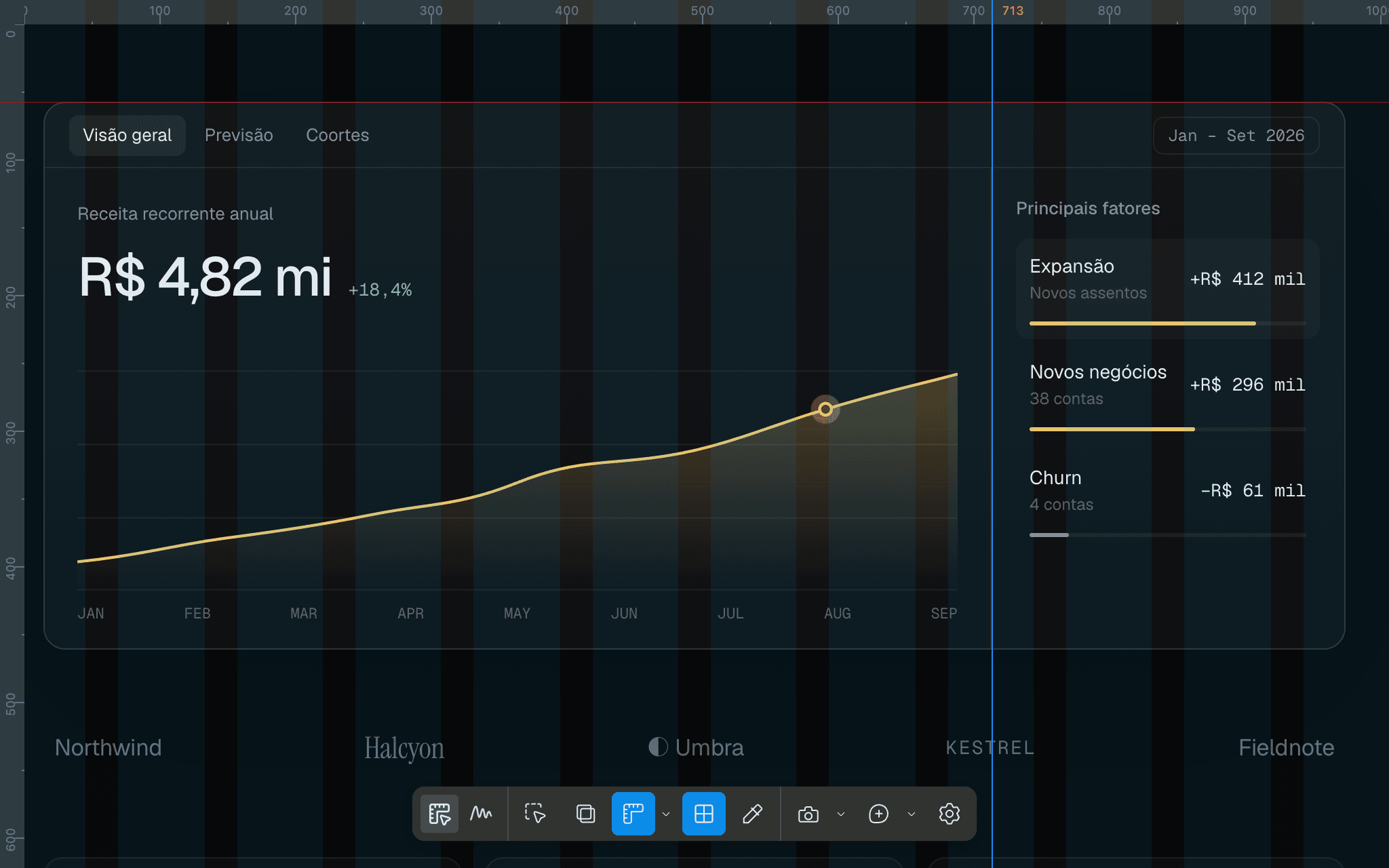Image resolution: width=1389 pixels, height=868 pixels.
Task: Click the "JAN" axis label
Action: click(91, 614)
